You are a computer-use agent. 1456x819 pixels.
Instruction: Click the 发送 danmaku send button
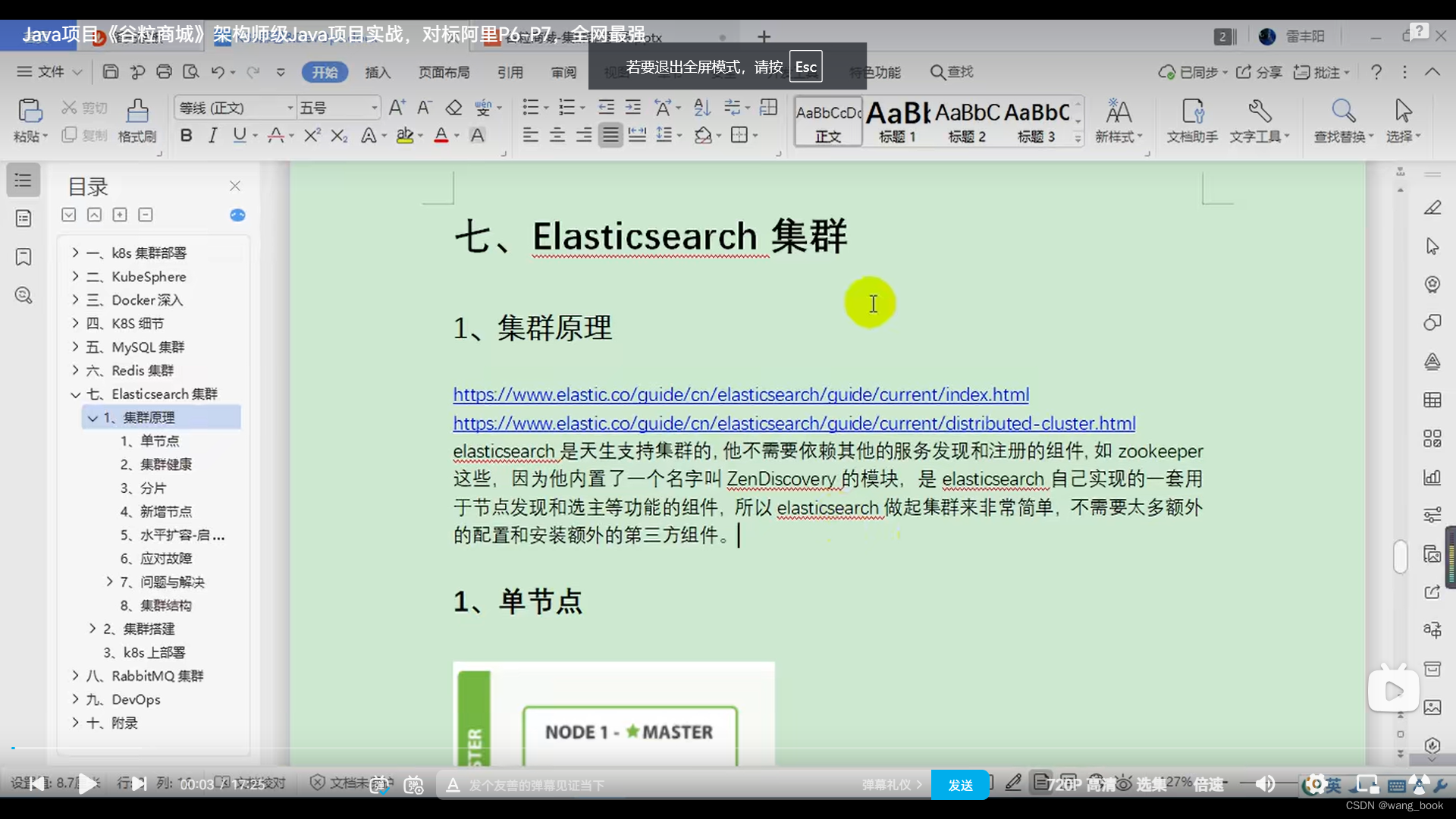pyautogui.click(x=960, y=785)
